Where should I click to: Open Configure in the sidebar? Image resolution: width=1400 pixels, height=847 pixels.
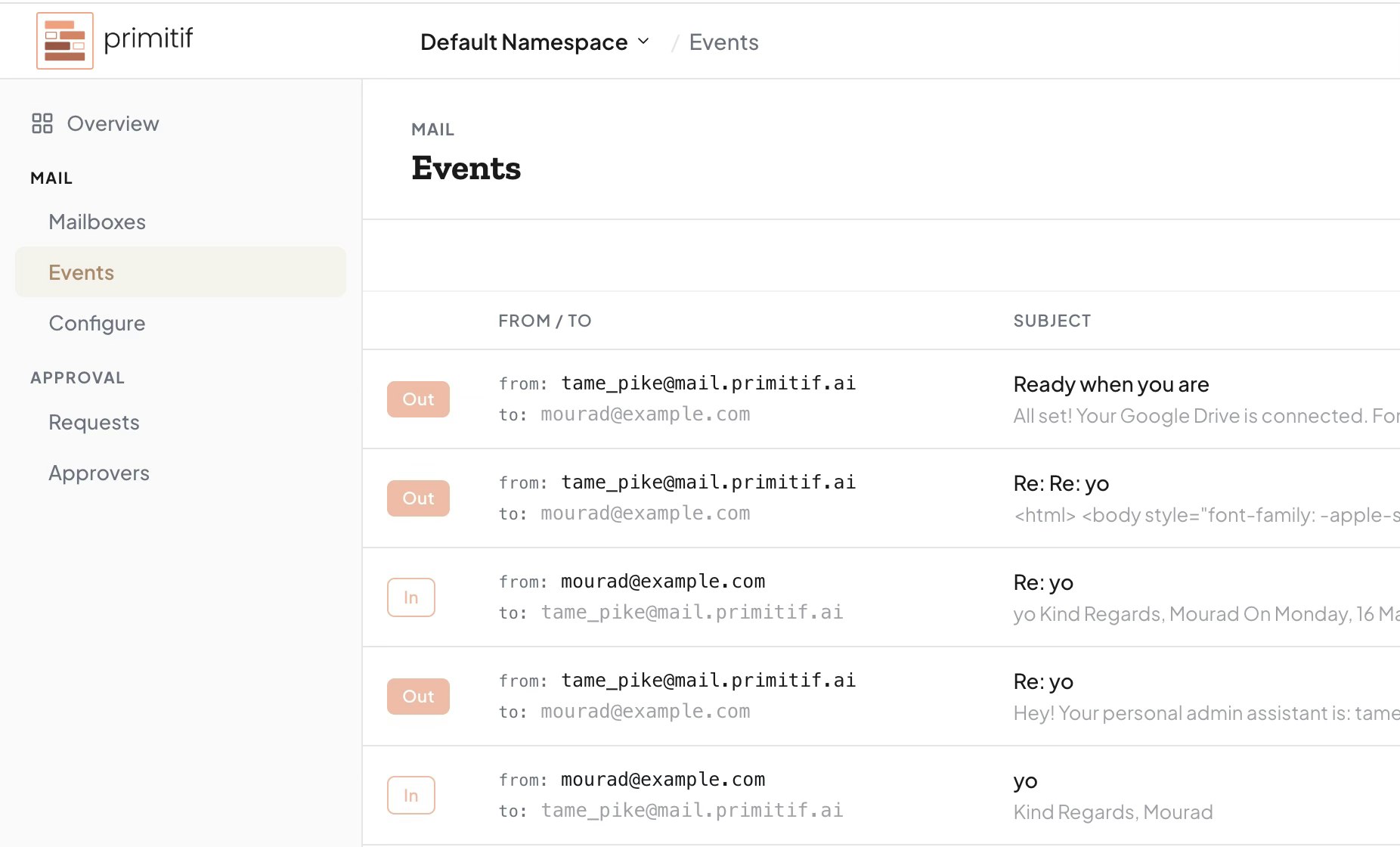[x=97, y=324]
